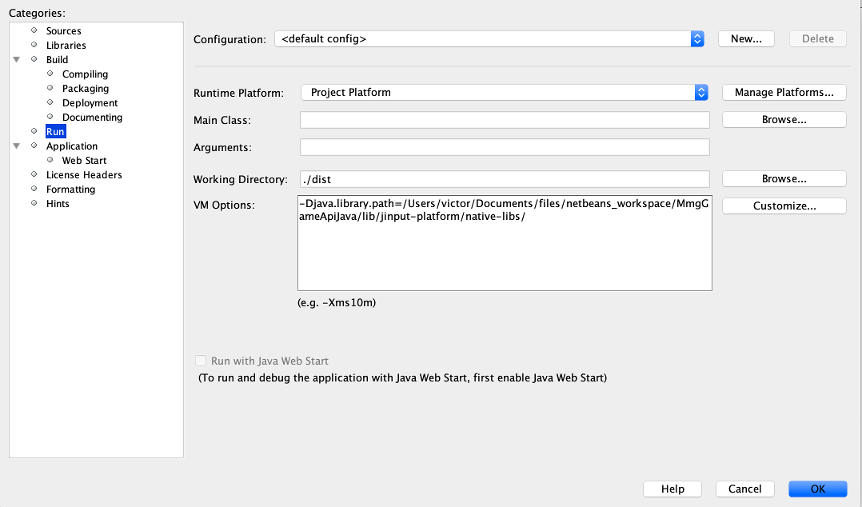Image resolution: width=862 pixels, height=507 pixels.
Task: Click the Manage Platforms... button
Action: pyautogui.click(x=784, y=92)
